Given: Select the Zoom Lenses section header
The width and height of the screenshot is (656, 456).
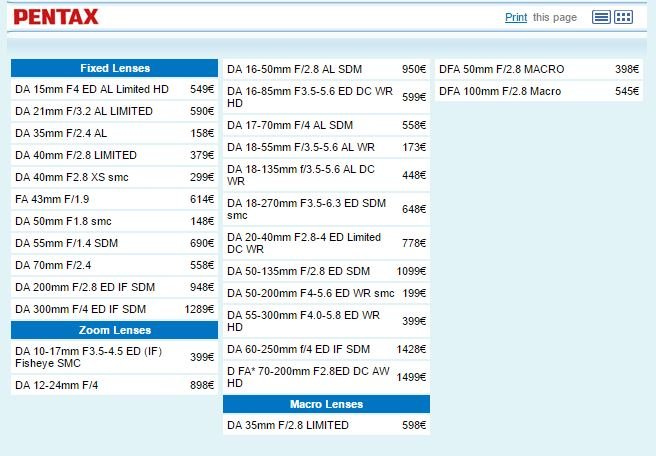Looking at the screenshot, I should [114, 330].
